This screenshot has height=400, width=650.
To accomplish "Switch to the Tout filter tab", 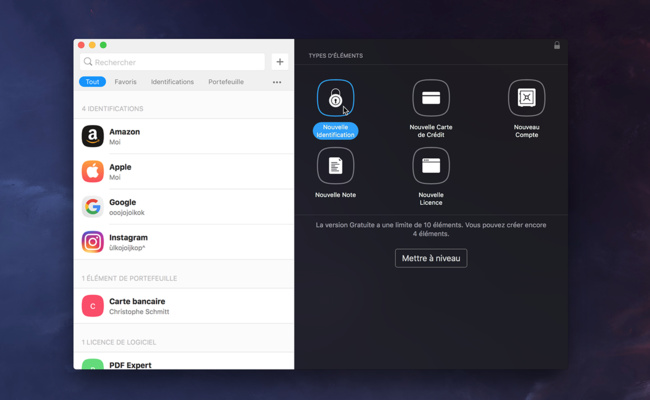I will pyautogui.click(x=92, y=82).
